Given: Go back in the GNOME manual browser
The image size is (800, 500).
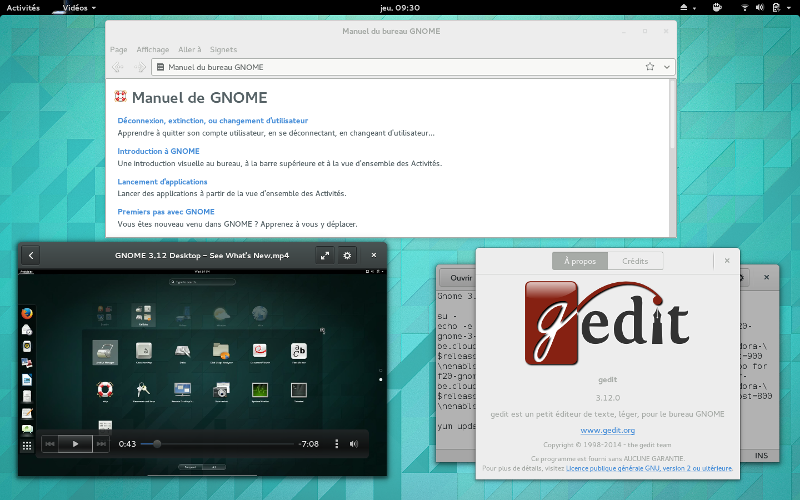Looking at the screenshot, I should (118, 67).
